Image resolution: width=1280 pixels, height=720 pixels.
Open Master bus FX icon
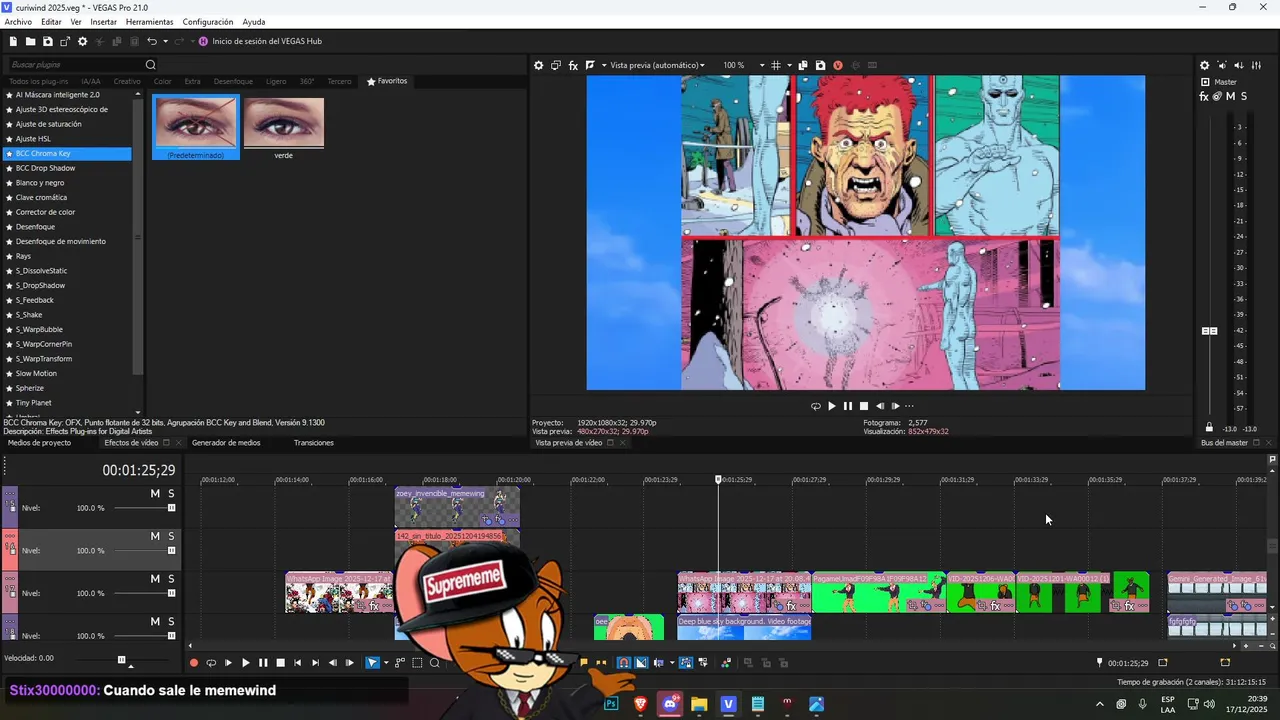click(1204, 97)
